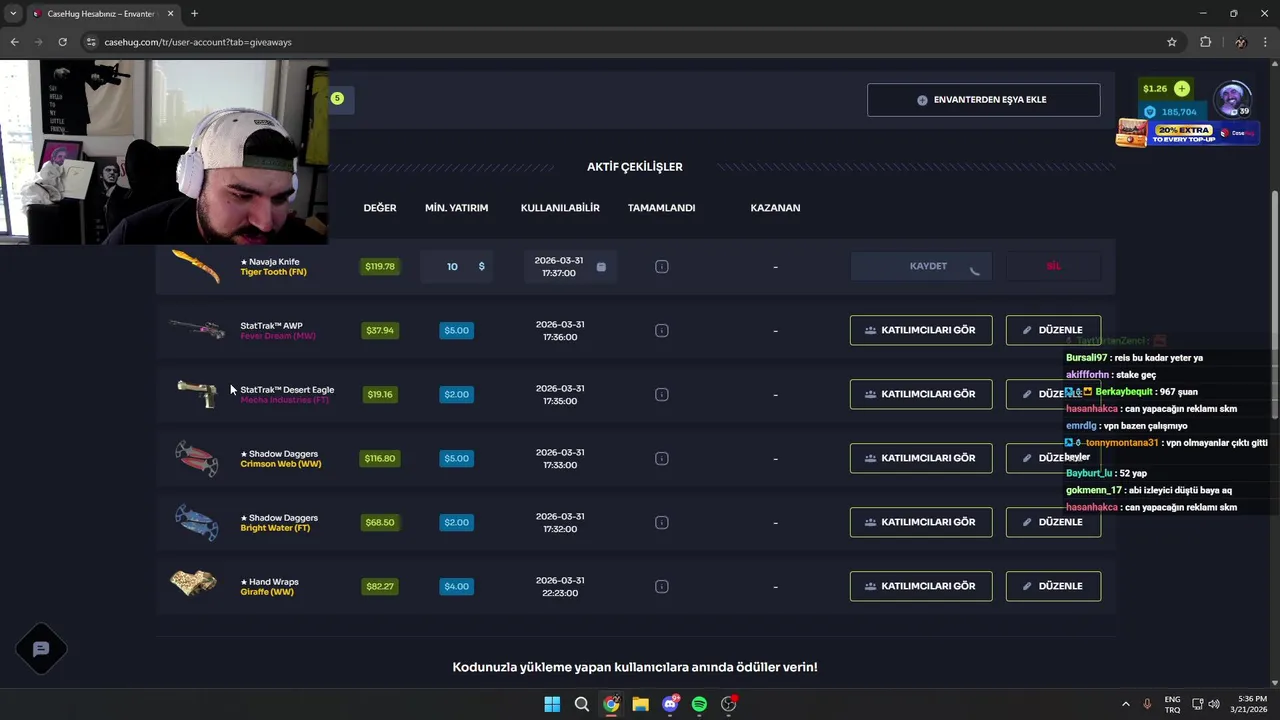View participants for the Desert Eagle giveaway
Viewport: 1280px width, 720px height.
921,394
